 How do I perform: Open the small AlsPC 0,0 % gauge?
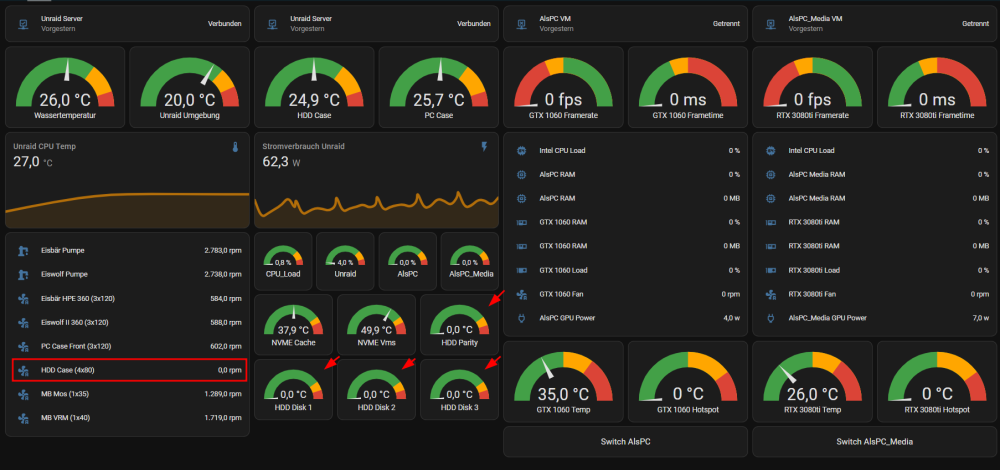click(x=408, y=261)
